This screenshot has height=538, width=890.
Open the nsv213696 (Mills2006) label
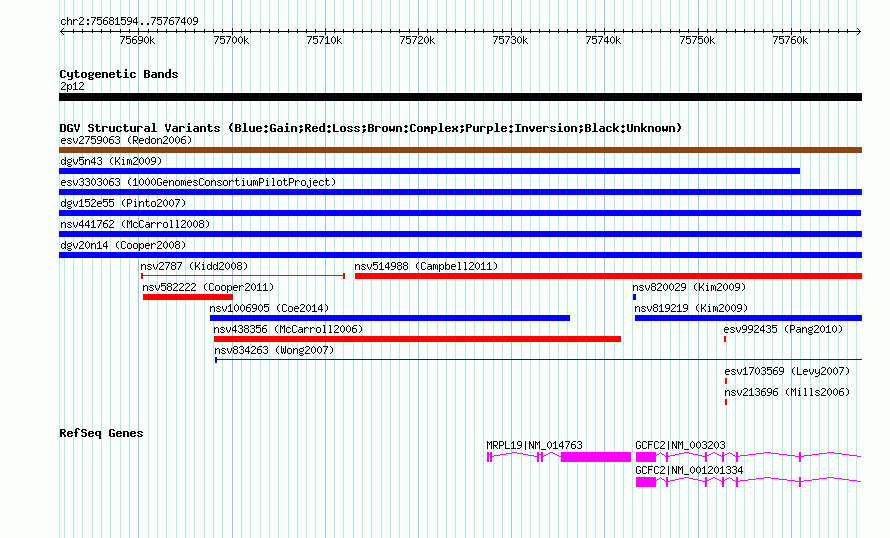point(787,392)
